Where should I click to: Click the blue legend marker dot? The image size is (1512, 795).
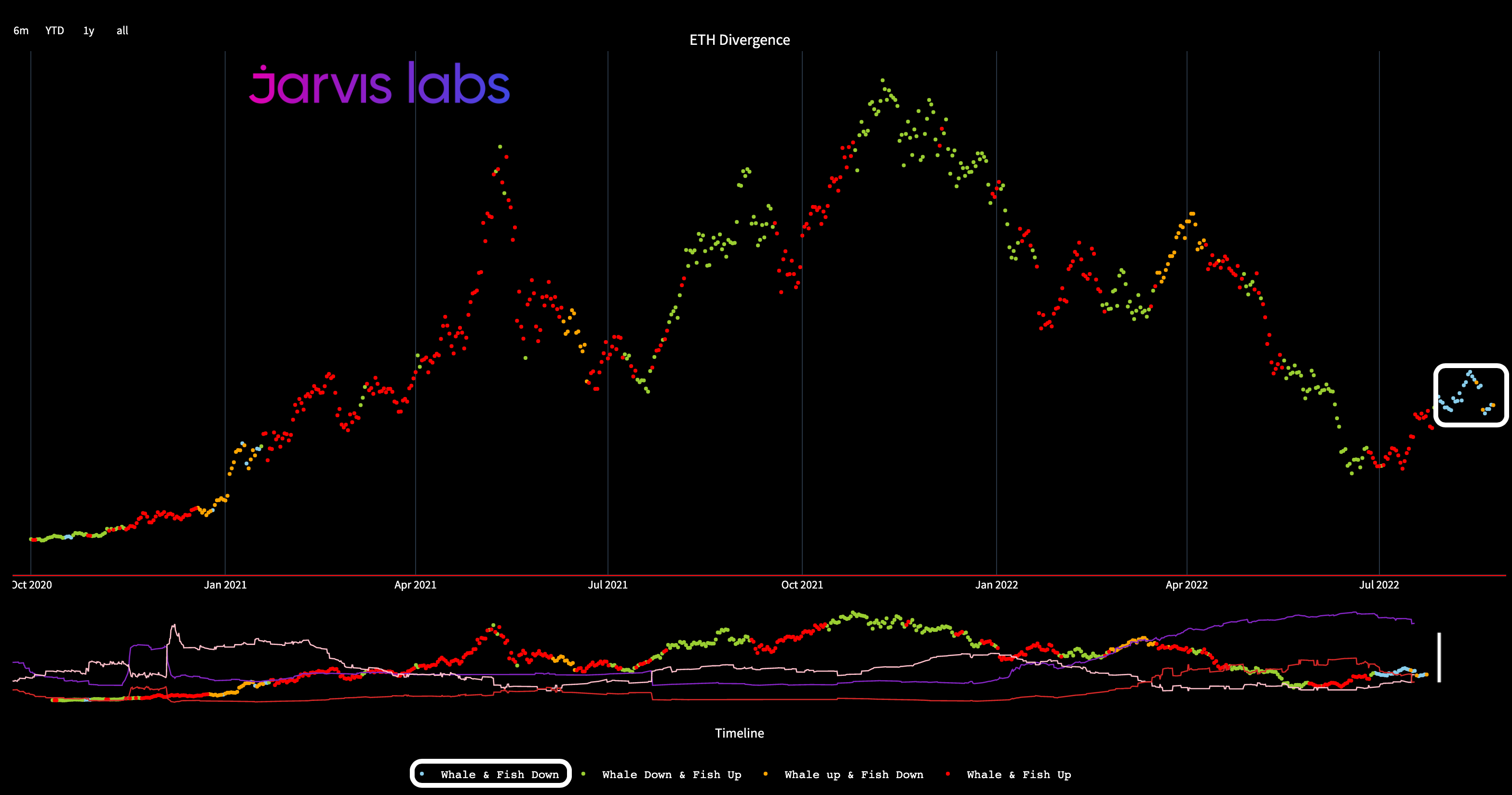(422, 774)
